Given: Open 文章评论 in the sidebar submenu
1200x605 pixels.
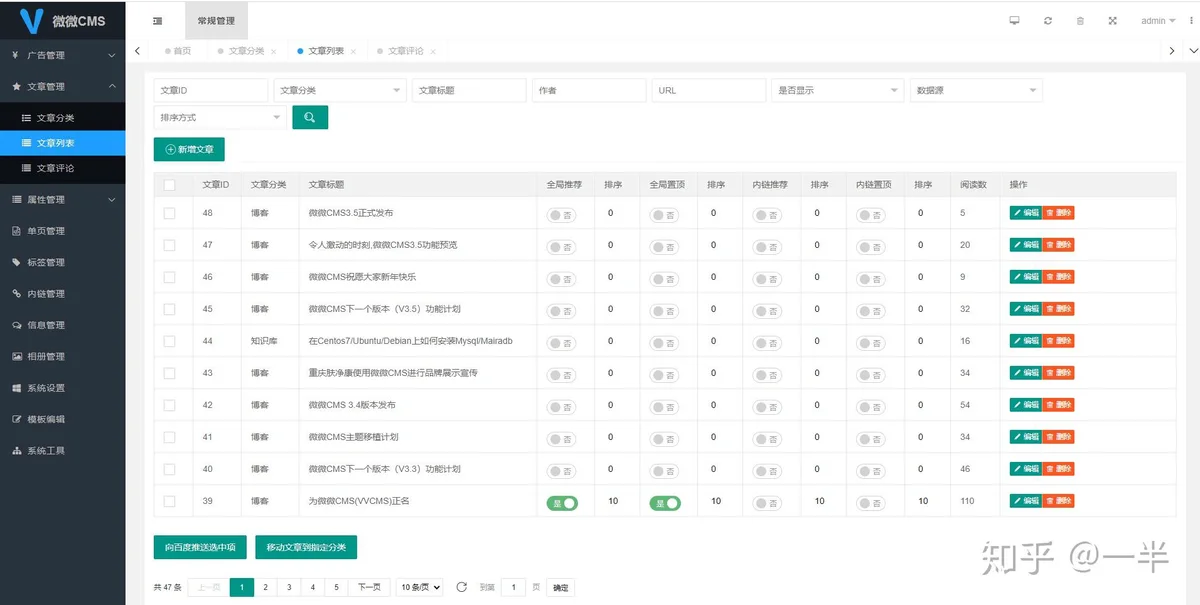Looking at the screenshot, I should [62, 168].
